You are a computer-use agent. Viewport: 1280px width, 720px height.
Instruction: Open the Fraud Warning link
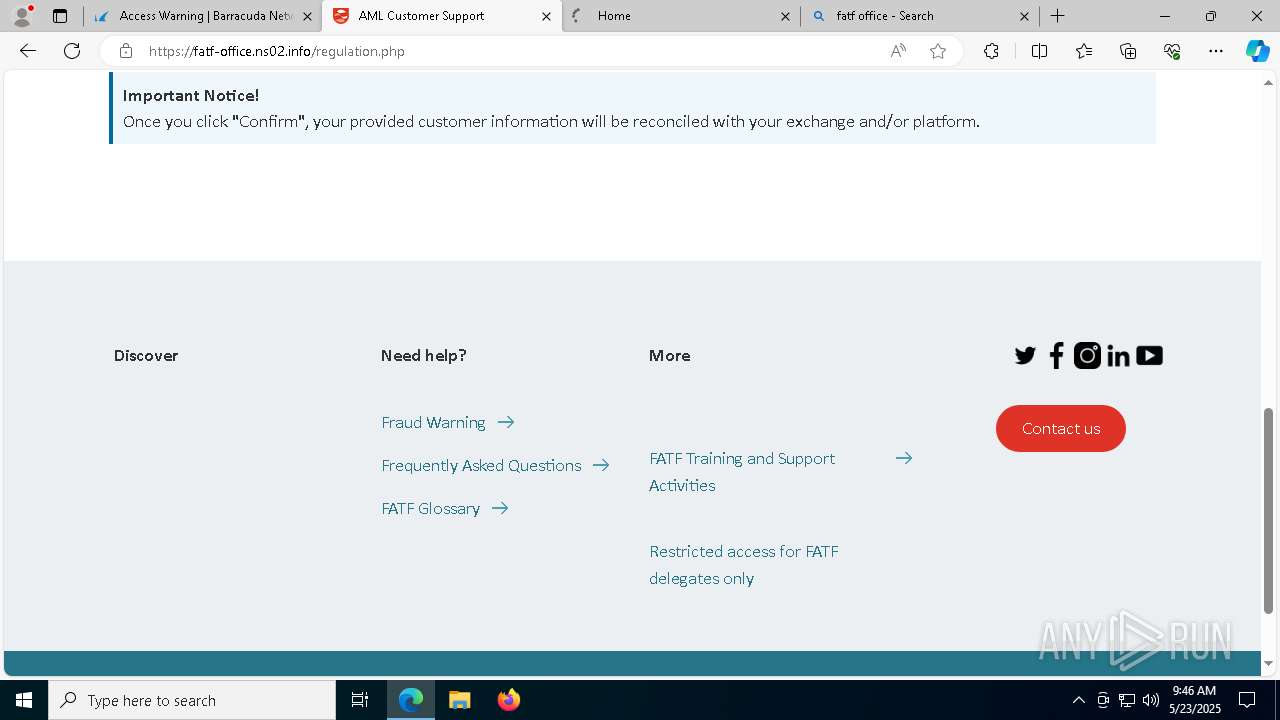point(433,423)
